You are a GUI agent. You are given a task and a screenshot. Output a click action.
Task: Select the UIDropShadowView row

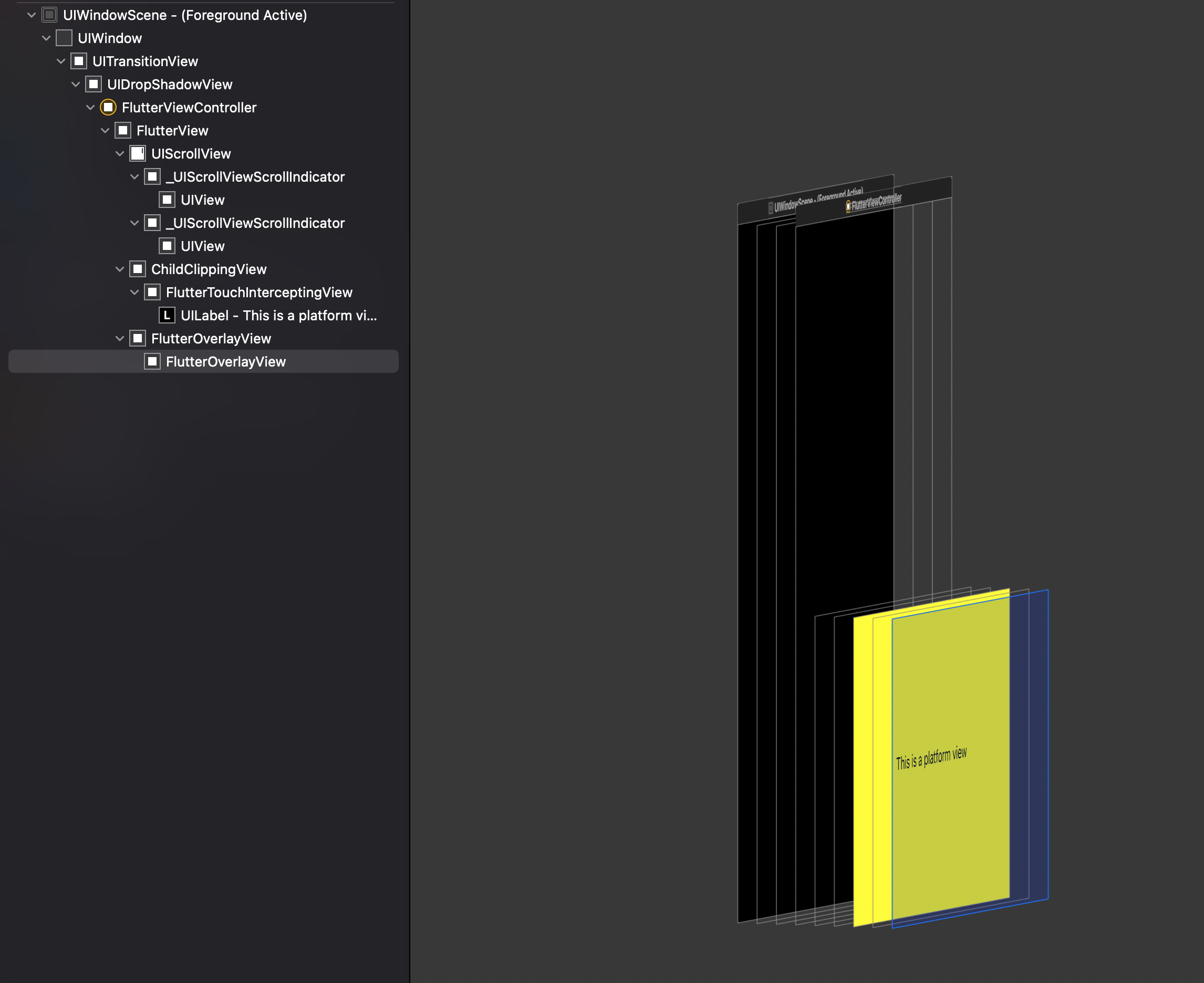(x=169, y=85)
